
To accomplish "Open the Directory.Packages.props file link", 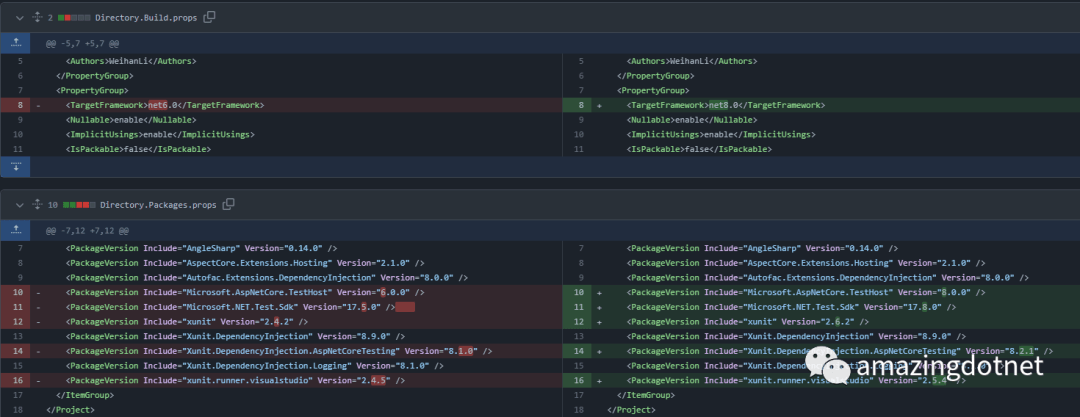I will pos(160,204).
